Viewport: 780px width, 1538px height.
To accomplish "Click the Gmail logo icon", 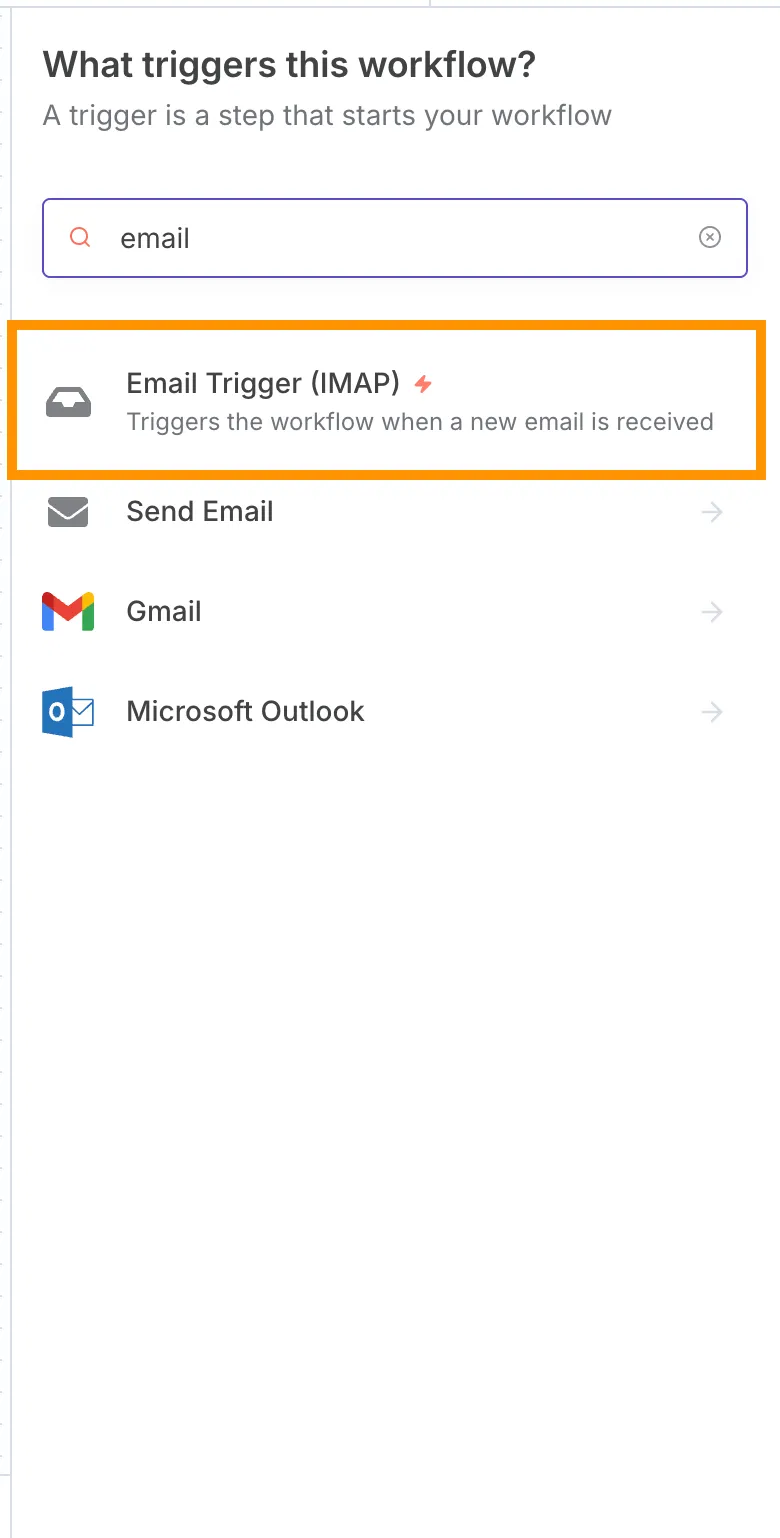I will tap(68, 611).
